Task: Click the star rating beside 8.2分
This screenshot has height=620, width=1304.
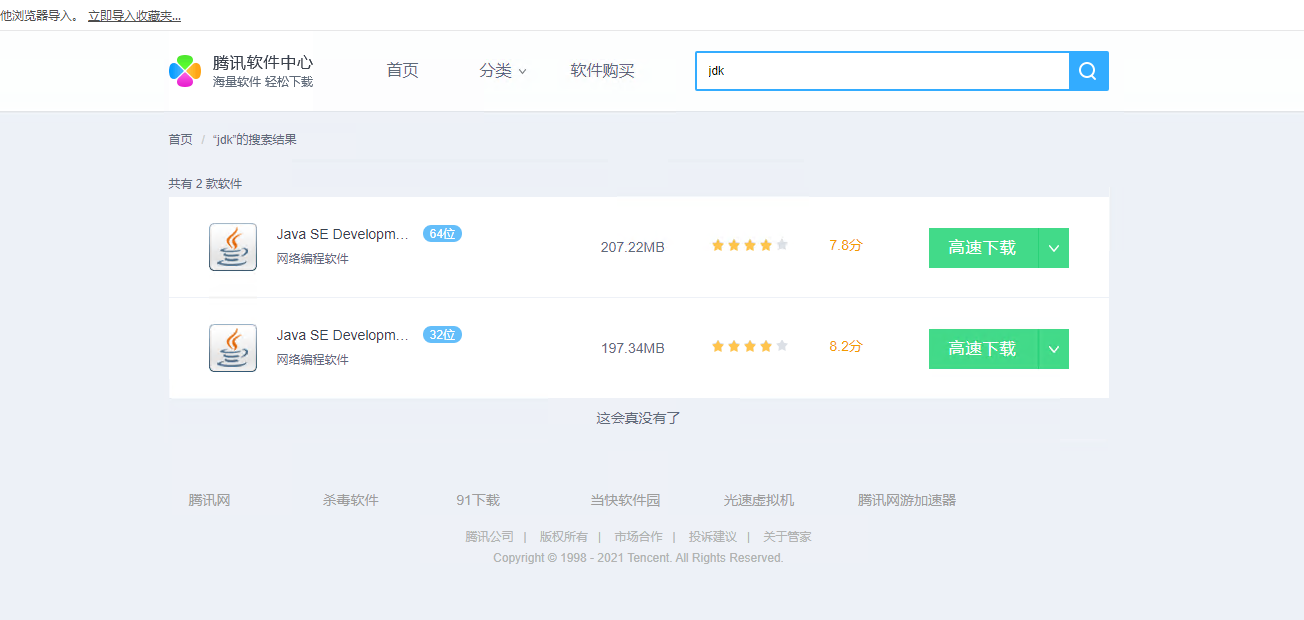Action: coord(750,346)
